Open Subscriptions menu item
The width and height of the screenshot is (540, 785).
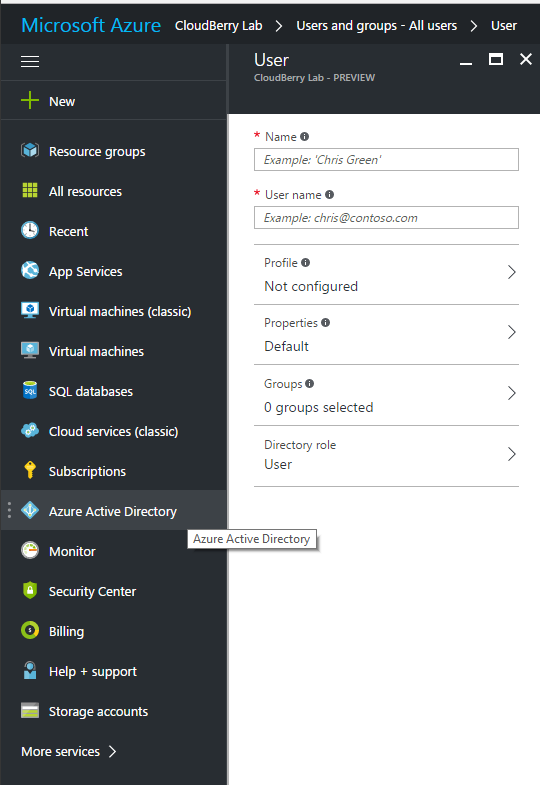tap(114, 471)
